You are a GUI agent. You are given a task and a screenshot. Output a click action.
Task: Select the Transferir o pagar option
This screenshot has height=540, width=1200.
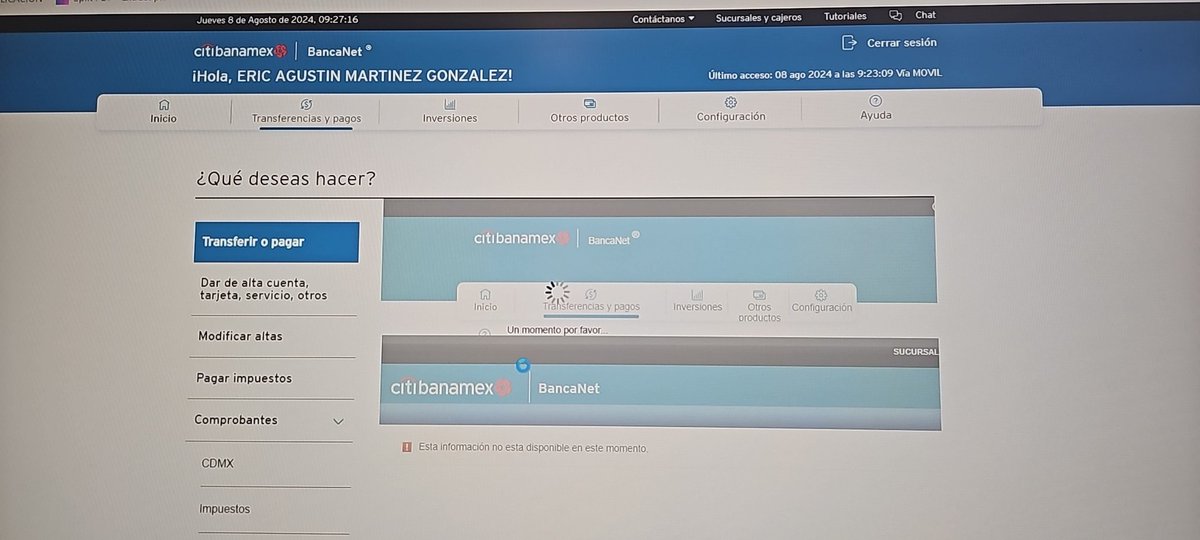[x=276, y=242]
